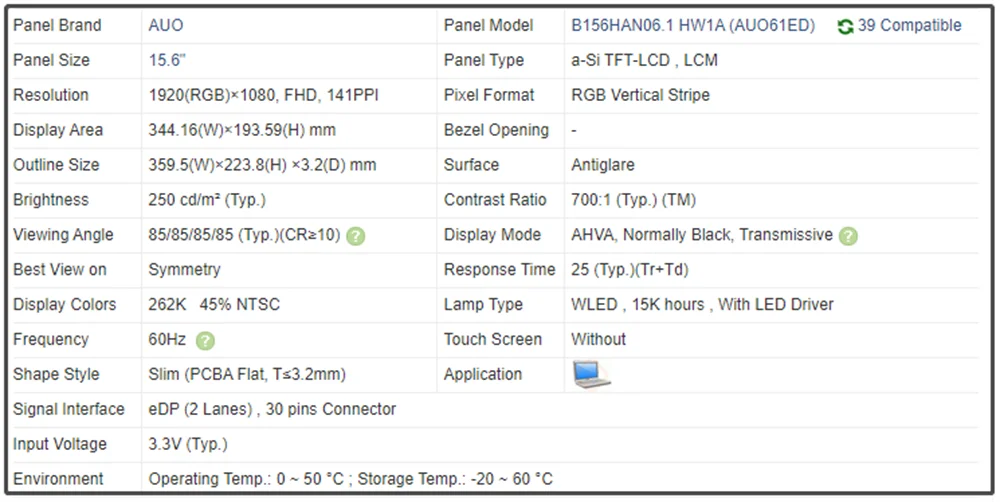Screen dimensions: 1000x502
Task: Click the help icon next to Display Mode value
Action: 848,236
